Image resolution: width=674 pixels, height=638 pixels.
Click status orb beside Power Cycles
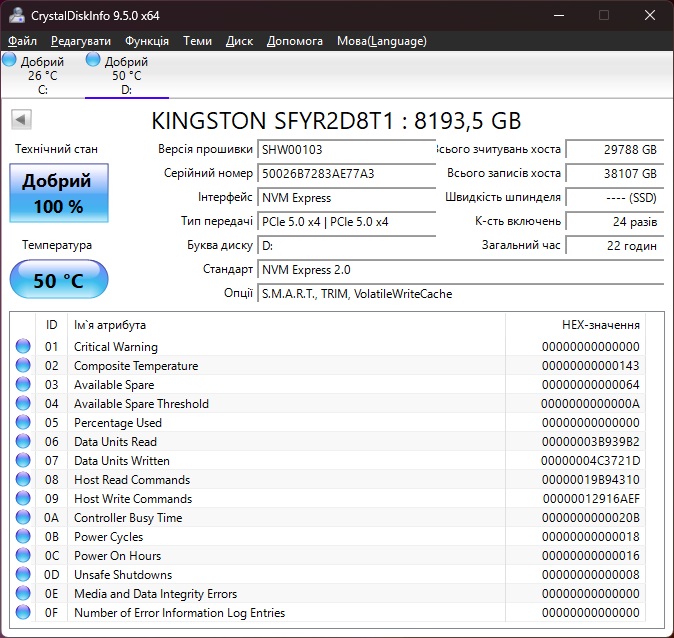pos(23,537)
